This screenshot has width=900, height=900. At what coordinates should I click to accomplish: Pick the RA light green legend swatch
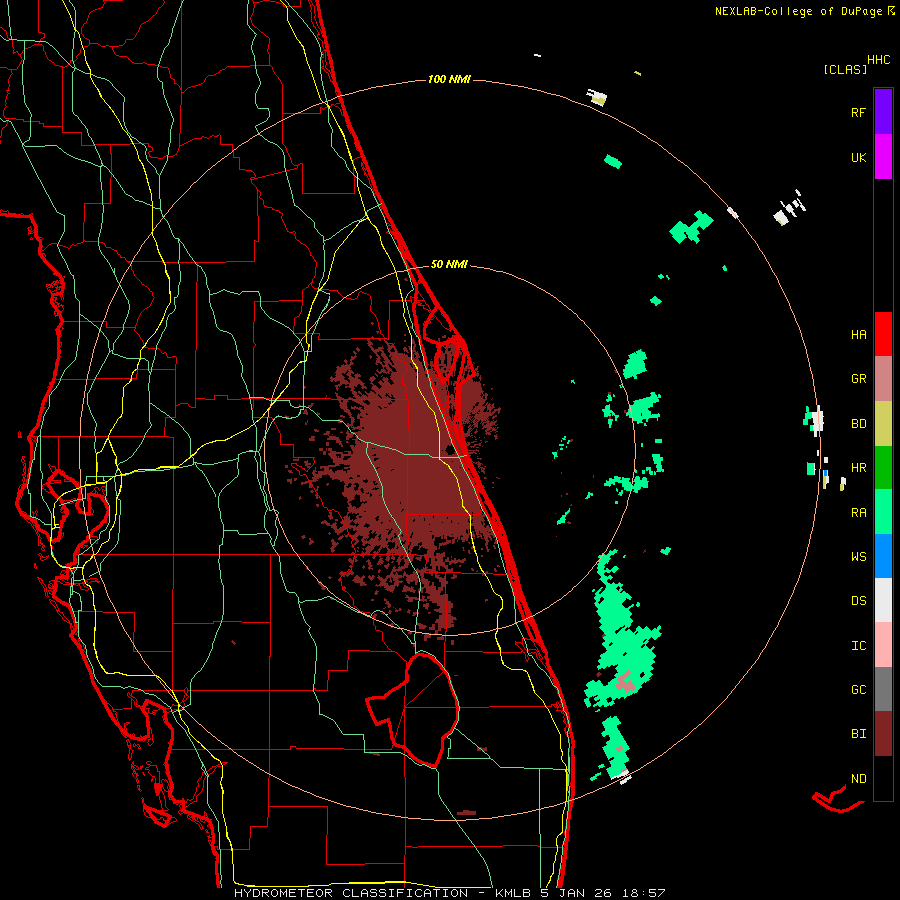tap(883, 512)
